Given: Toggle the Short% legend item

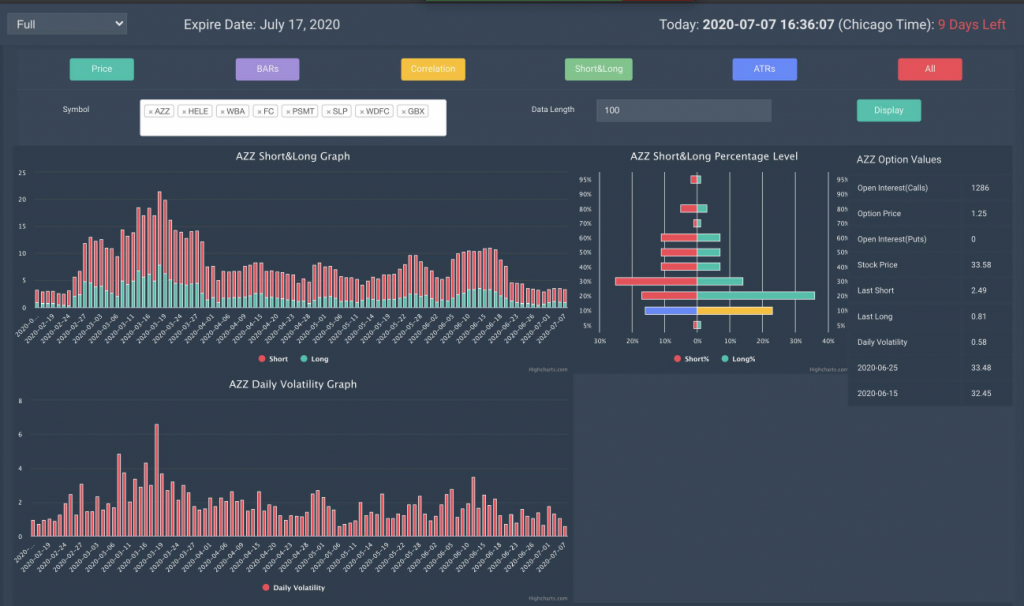Looking at the screenshot, I should click(x=692, y=359).
